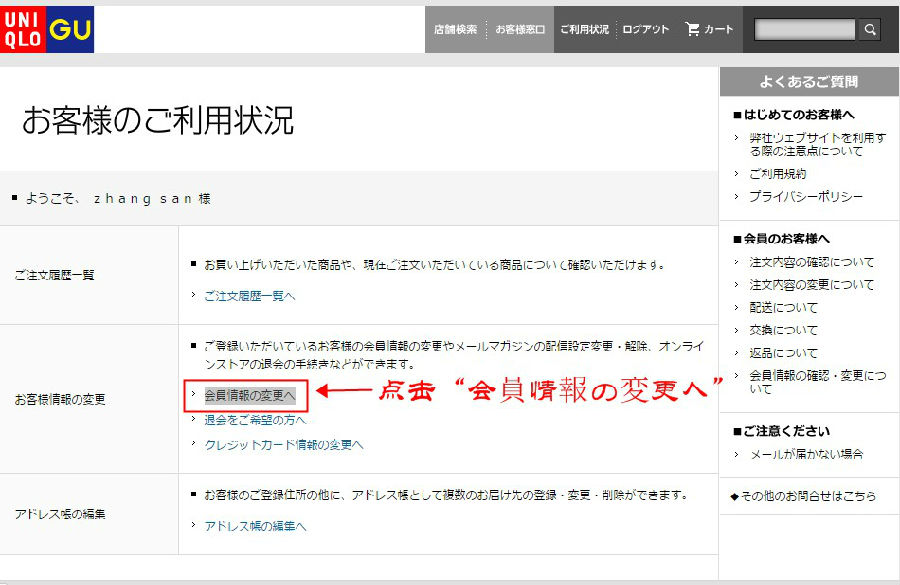Open ご利用規約 in the FAQ sidebar
This screenshot has width=900, height=585.
click(x=777, y=174)
